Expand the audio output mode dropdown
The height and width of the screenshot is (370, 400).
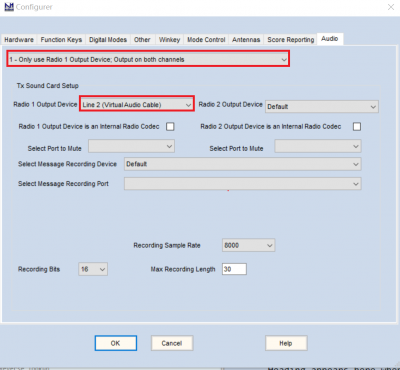(x=148, y=59)
